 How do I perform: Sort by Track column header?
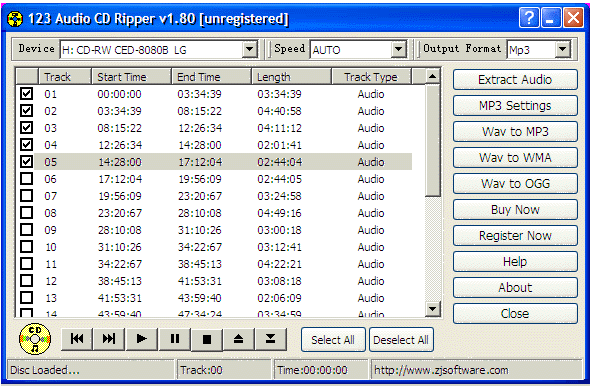(65, 77)
